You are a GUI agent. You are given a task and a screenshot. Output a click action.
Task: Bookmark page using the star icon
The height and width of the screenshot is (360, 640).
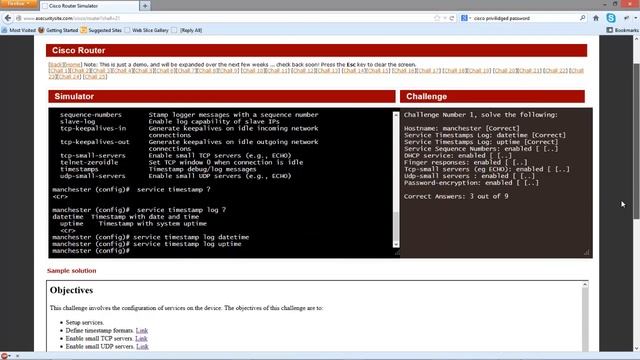(x=437, y=18)
